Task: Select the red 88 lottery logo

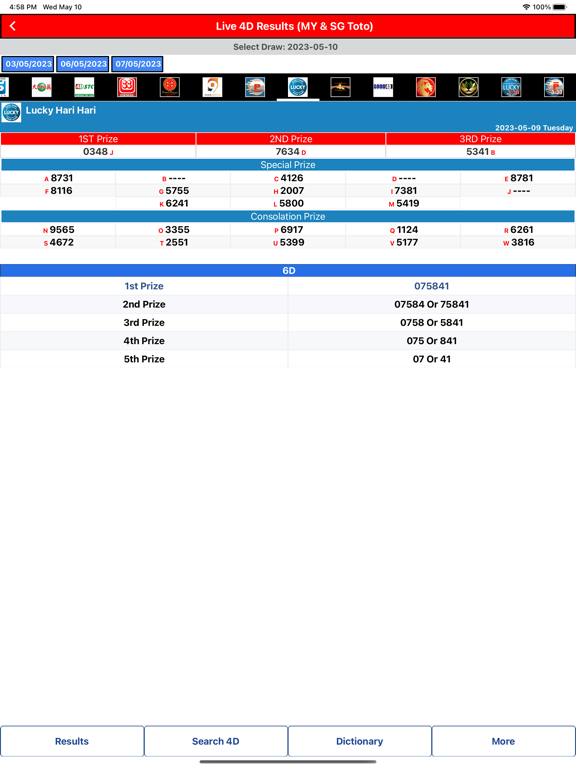Action: coord(127,87)
